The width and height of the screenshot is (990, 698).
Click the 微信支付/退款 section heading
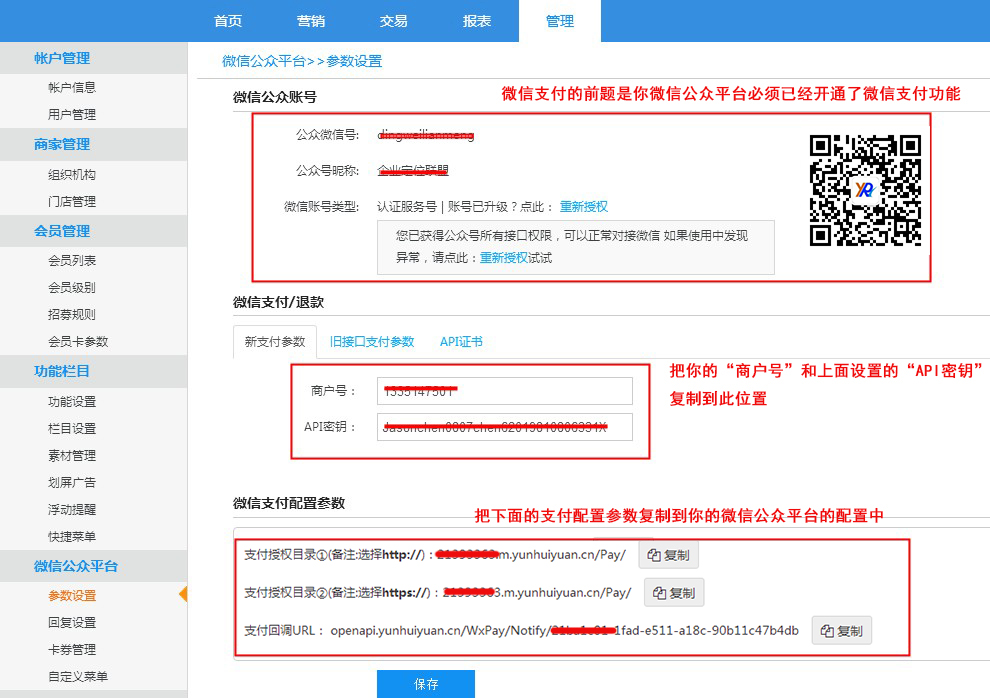pos(278,303)
